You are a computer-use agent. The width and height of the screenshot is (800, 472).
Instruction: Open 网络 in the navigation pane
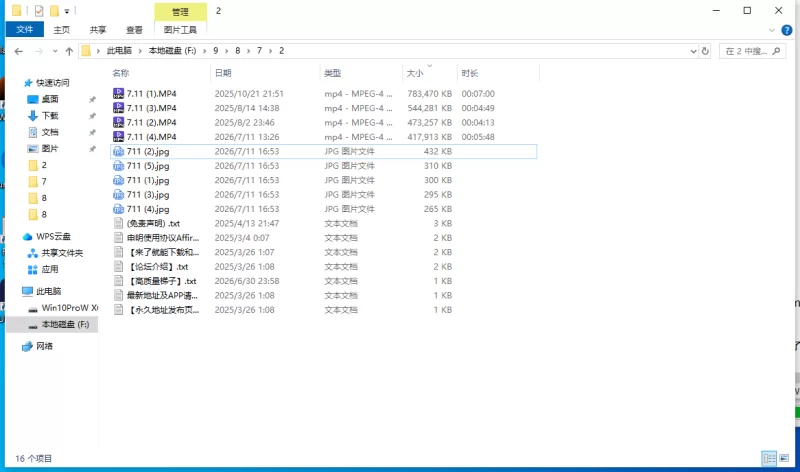tap(44, 346)
